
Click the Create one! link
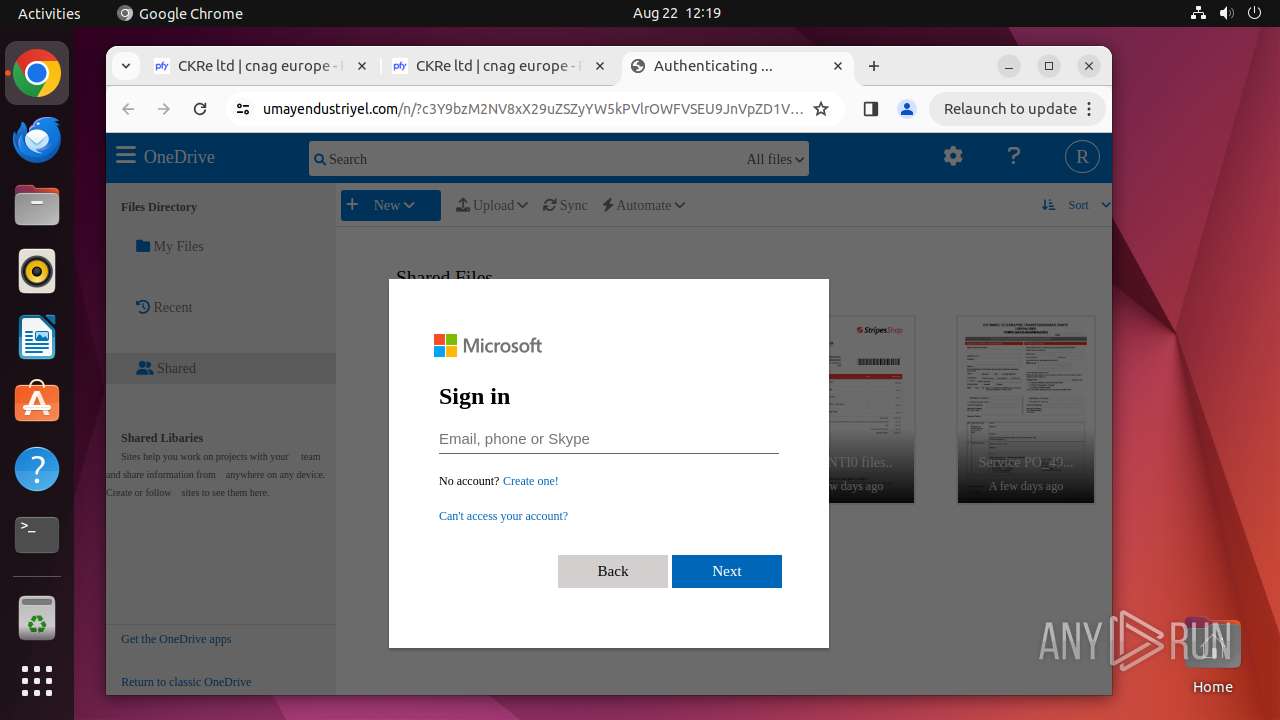pos(531,481)
